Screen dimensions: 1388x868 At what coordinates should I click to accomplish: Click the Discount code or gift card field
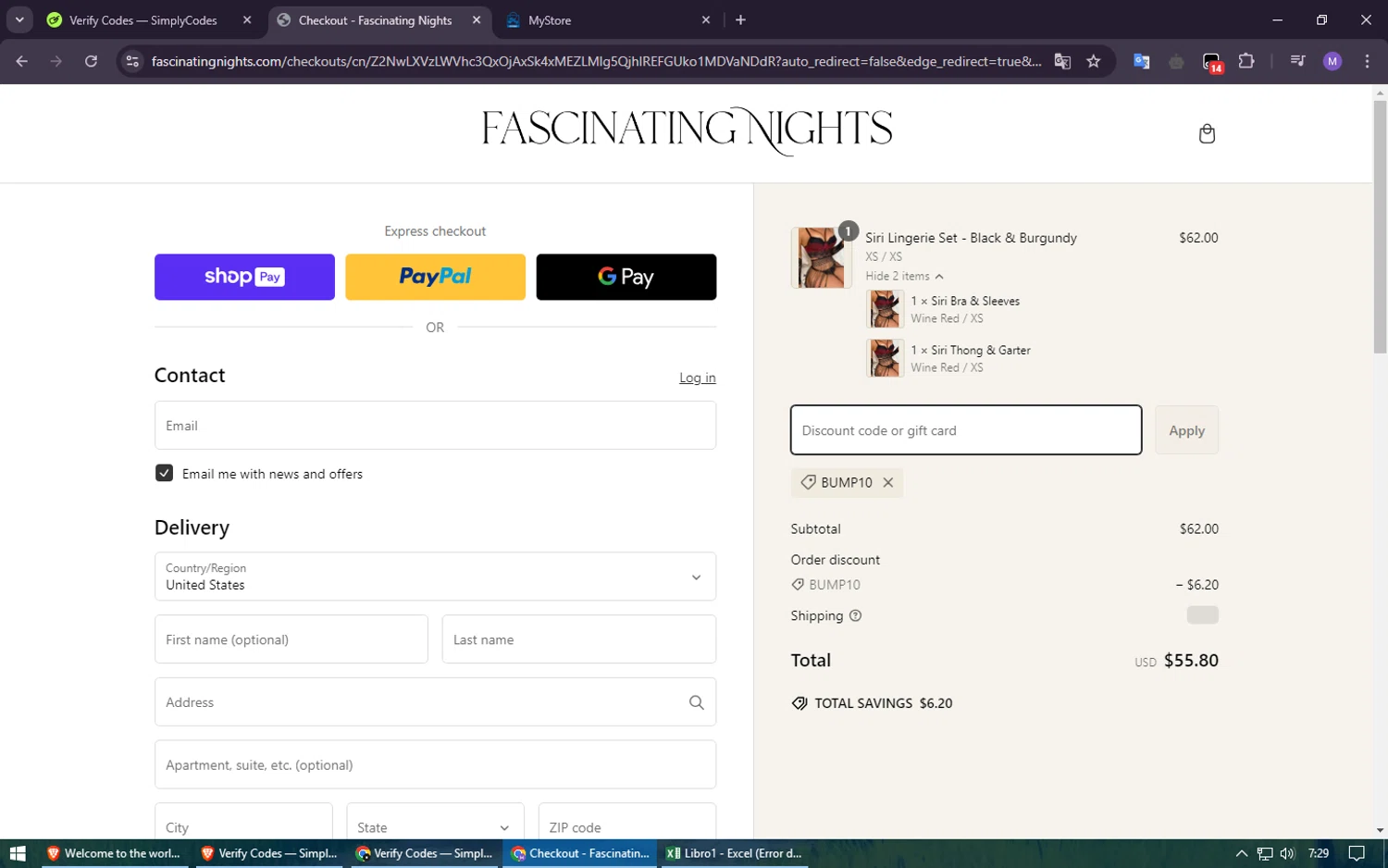coord(966,430)
